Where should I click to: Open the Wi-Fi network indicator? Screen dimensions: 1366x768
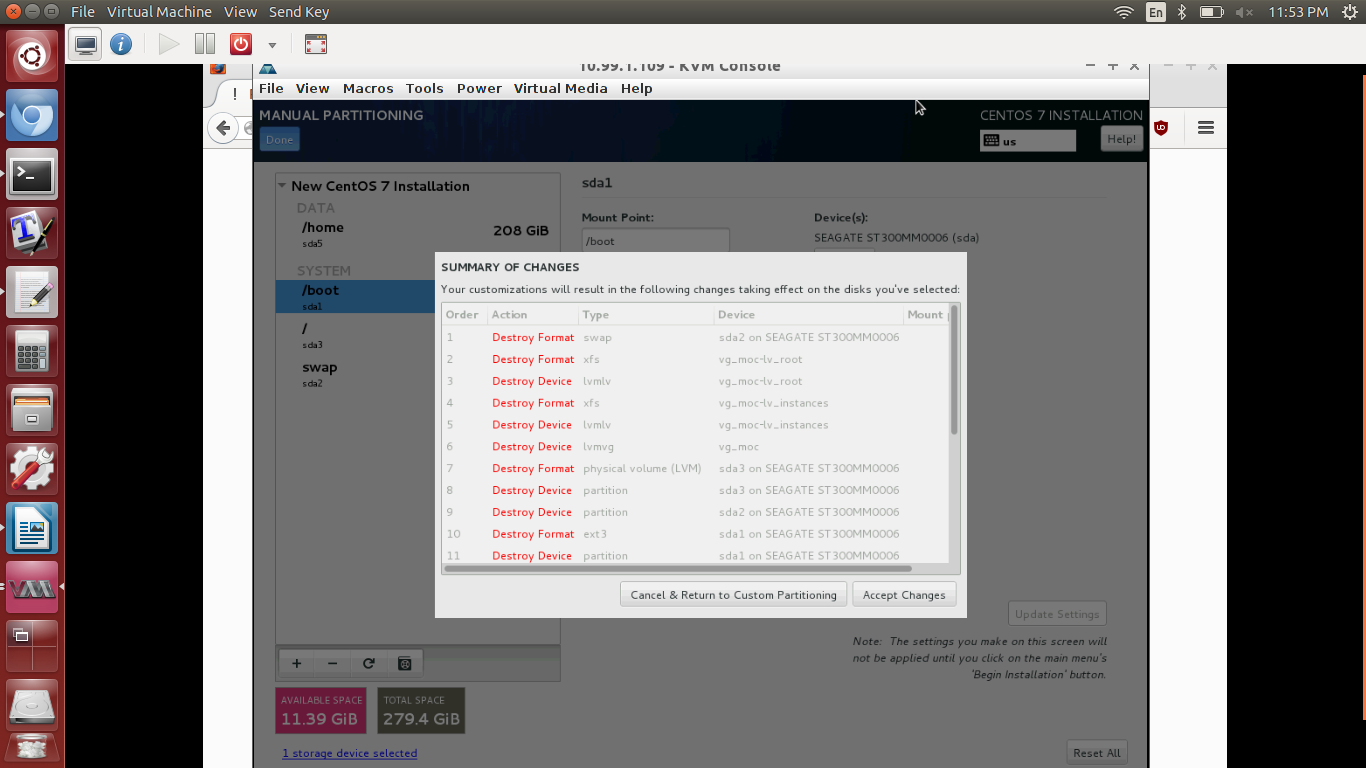(1124, 12)
